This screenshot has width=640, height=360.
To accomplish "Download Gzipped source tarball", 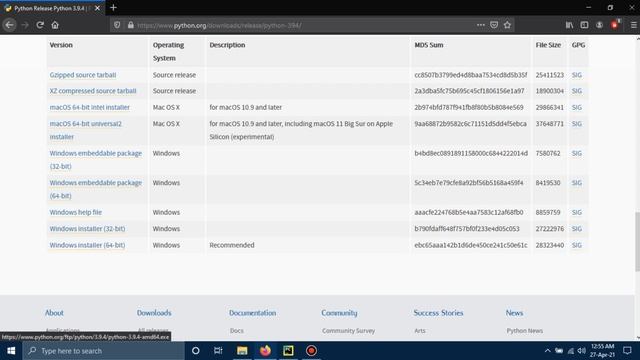I will pyautogui.click(x=83, y=75).
